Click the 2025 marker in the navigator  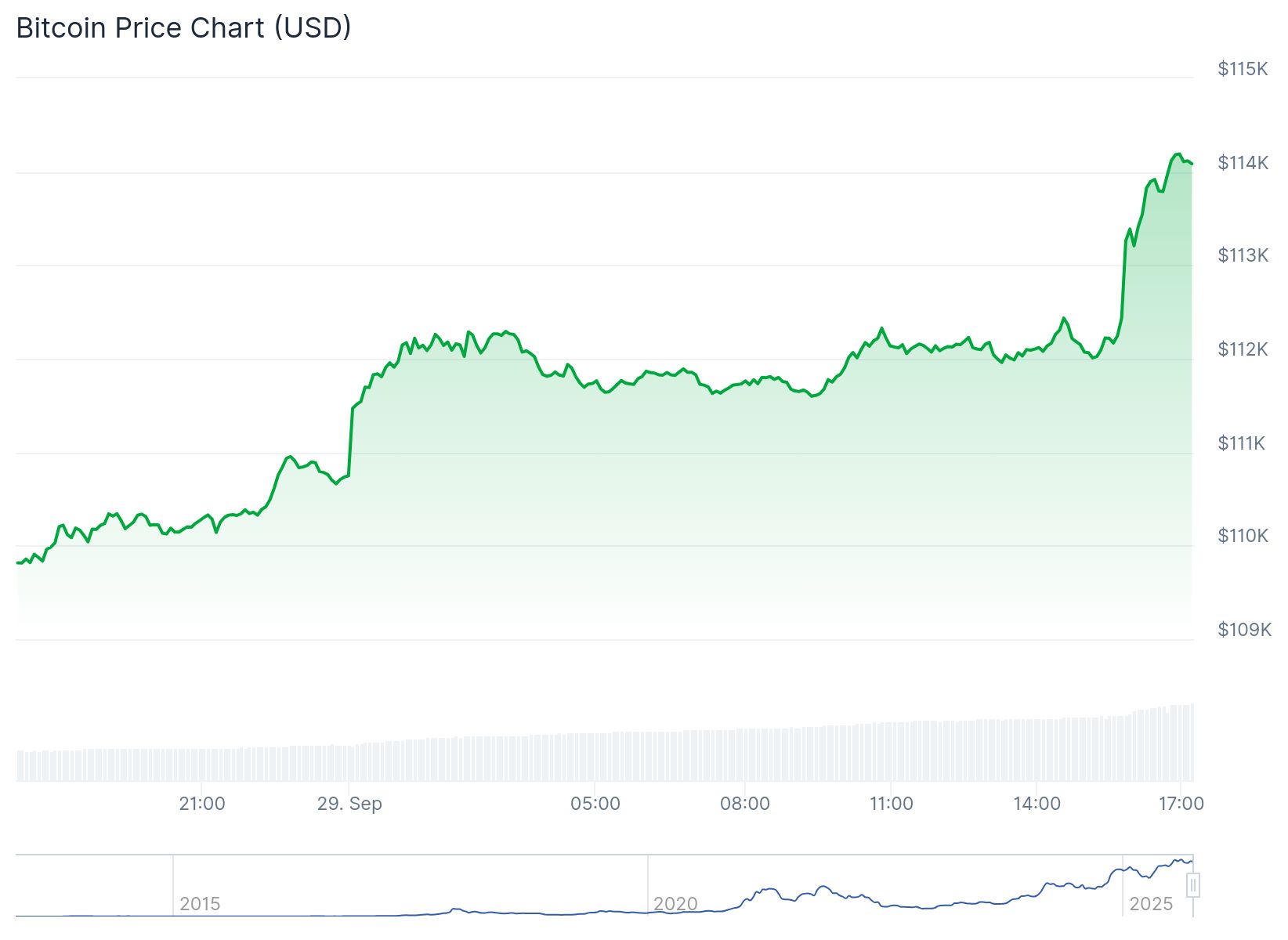tap(1151, 904)
